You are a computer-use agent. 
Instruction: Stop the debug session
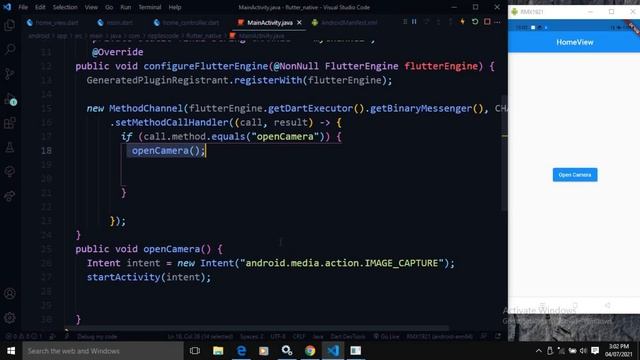pyautogui.click(x=487, y=22)
